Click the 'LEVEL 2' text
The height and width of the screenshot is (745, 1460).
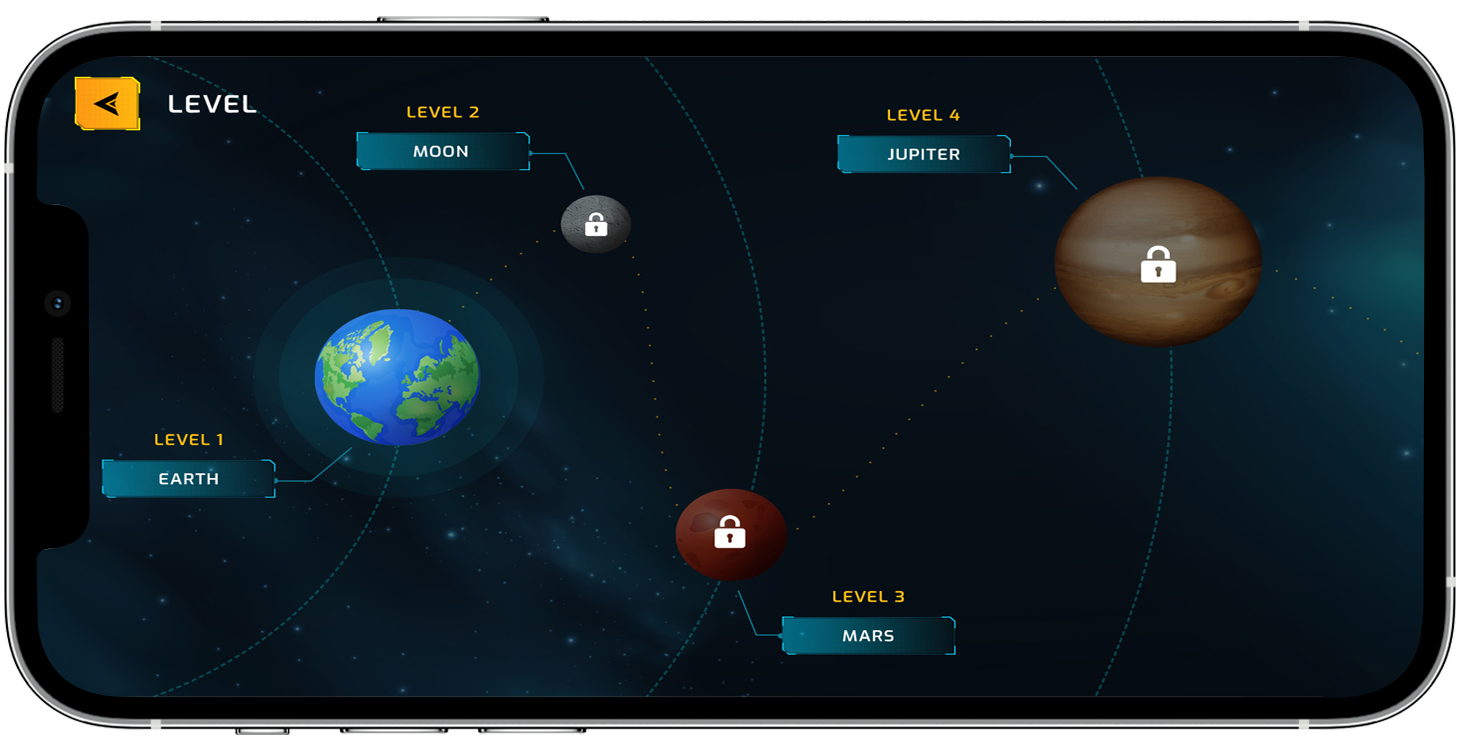tap(443, 112)
